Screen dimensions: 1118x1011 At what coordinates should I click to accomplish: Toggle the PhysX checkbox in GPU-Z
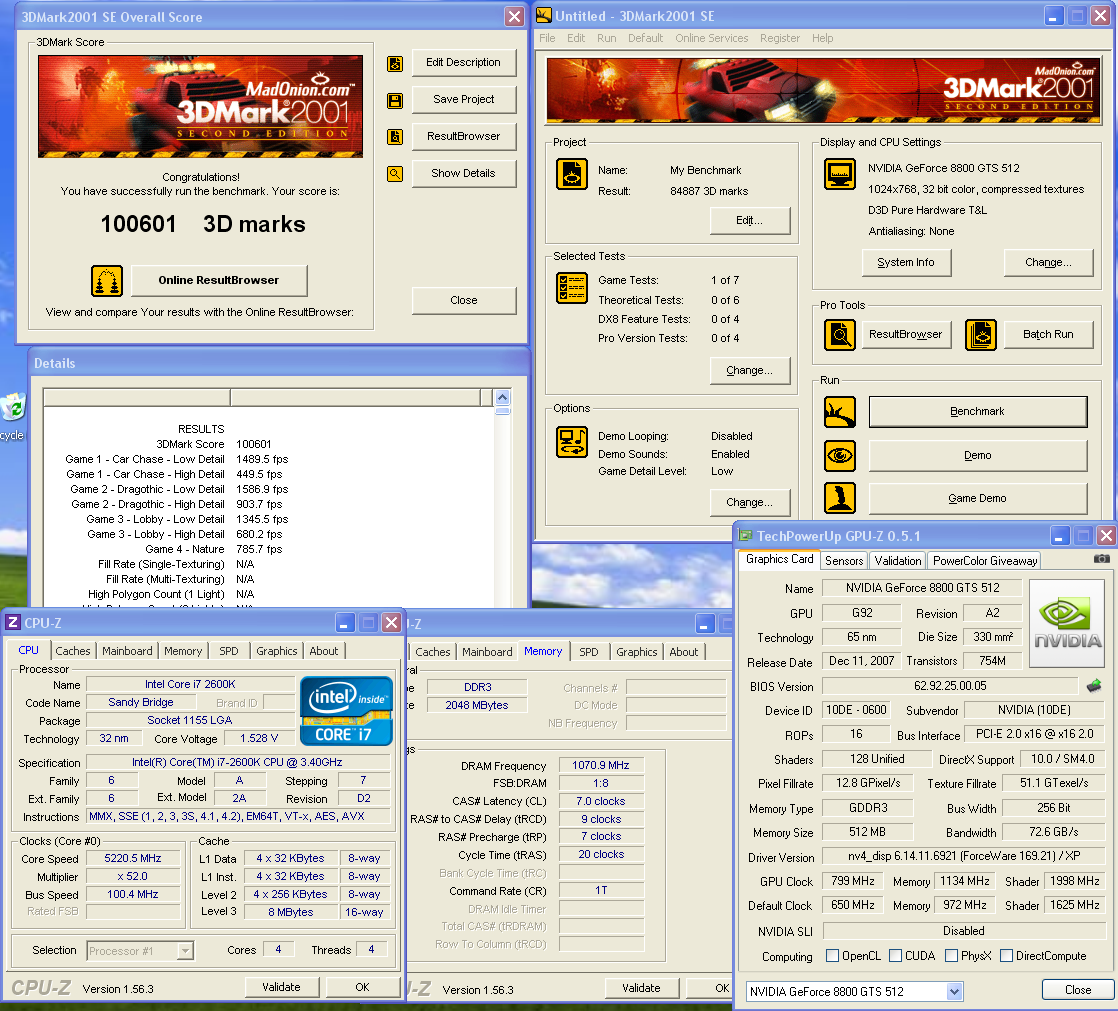coord(951,955)
